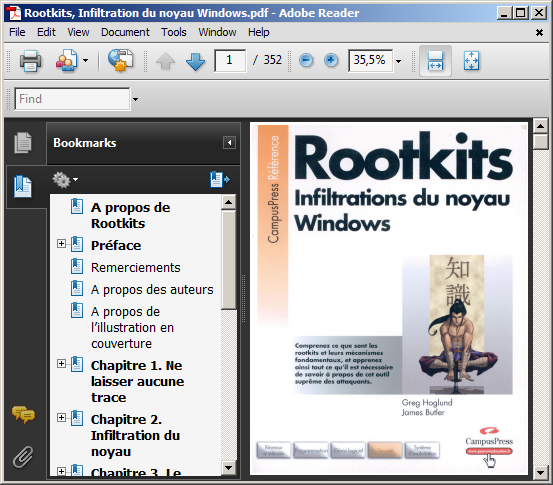Open the Edit menu
Screen dimensions: 553x485
46,32
